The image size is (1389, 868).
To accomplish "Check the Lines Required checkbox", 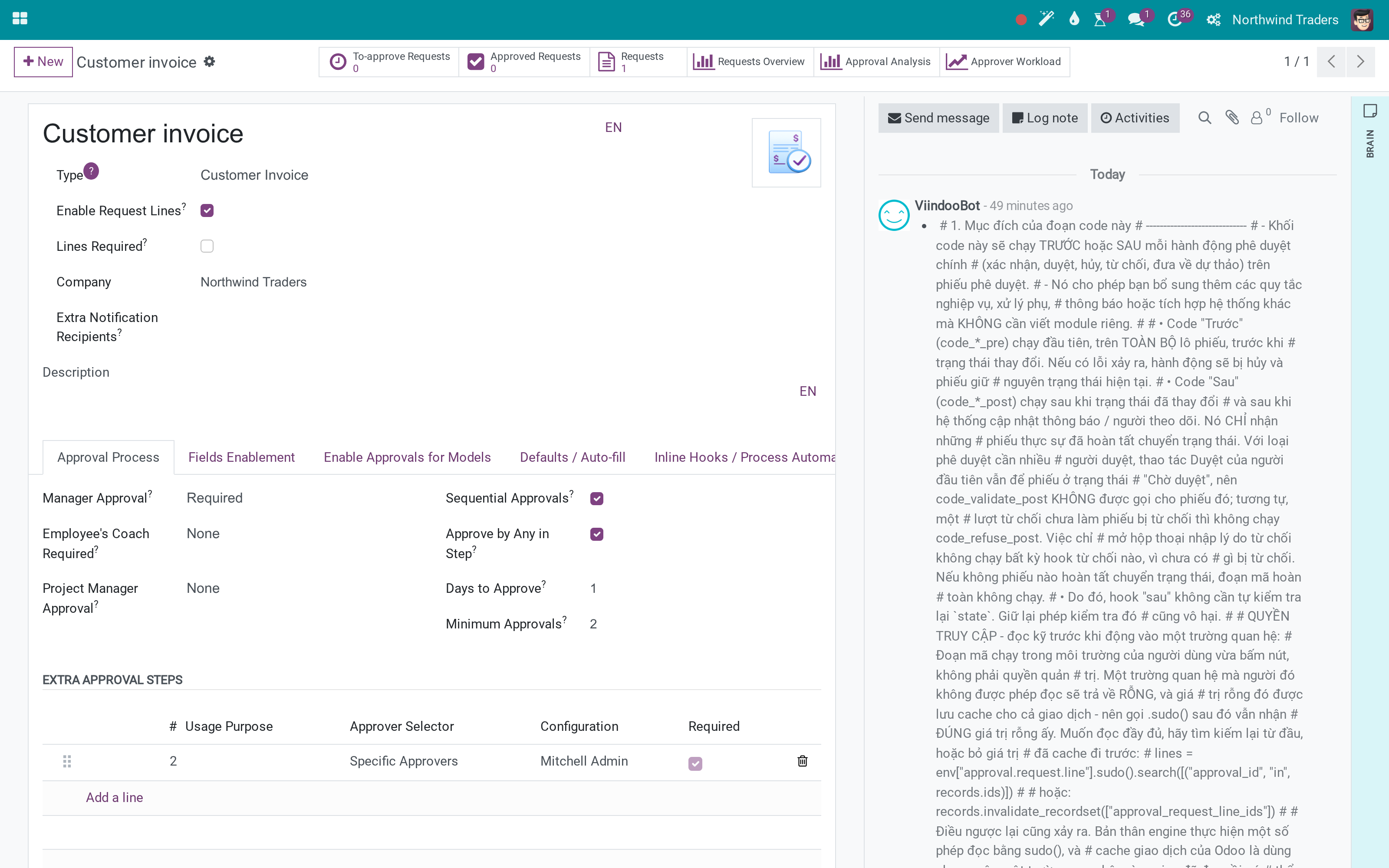I will click(x=207, y=246).
